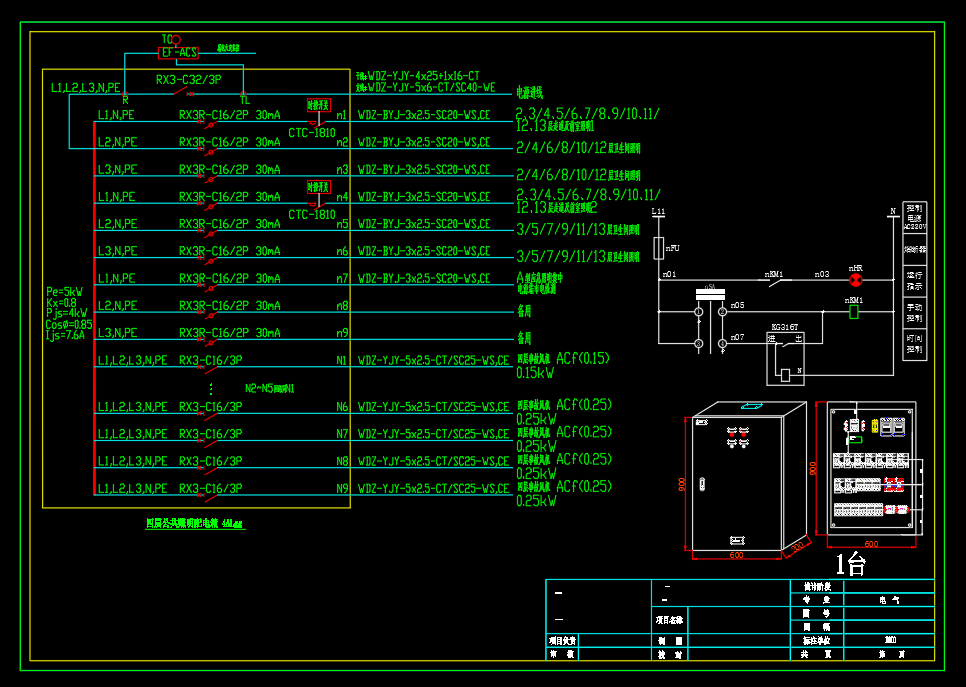The image size is (966, 687).
Task: Click the 项目负责 cell in the title block
Action: click(562, 641)
